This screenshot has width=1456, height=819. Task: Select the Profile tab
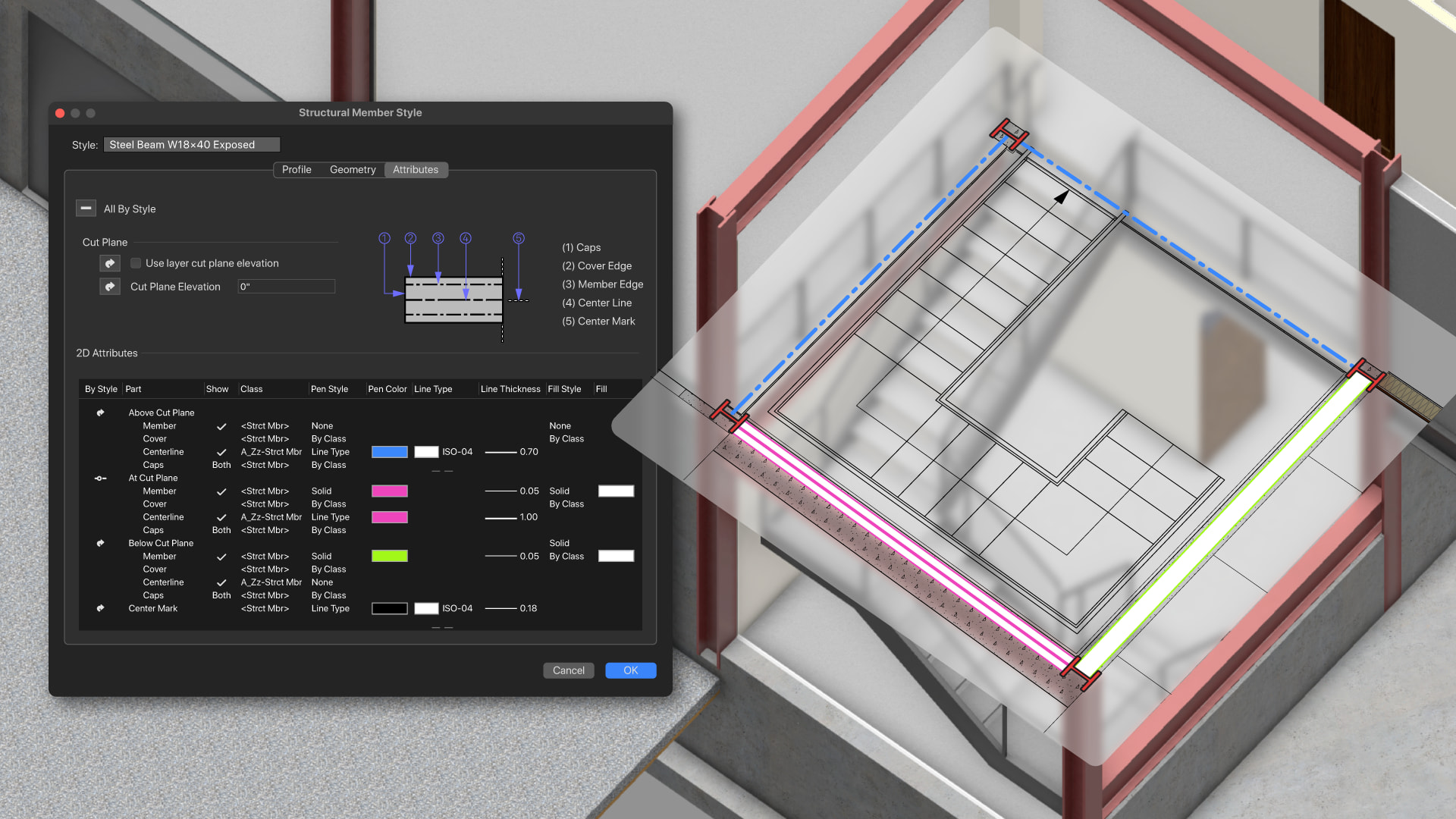pos(296,169)
